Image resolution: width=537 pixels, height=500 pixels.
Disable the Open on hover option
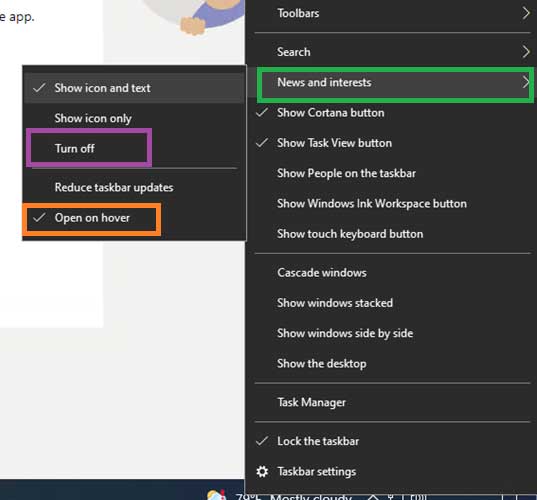pyautogui.click(x=92, y=218)
